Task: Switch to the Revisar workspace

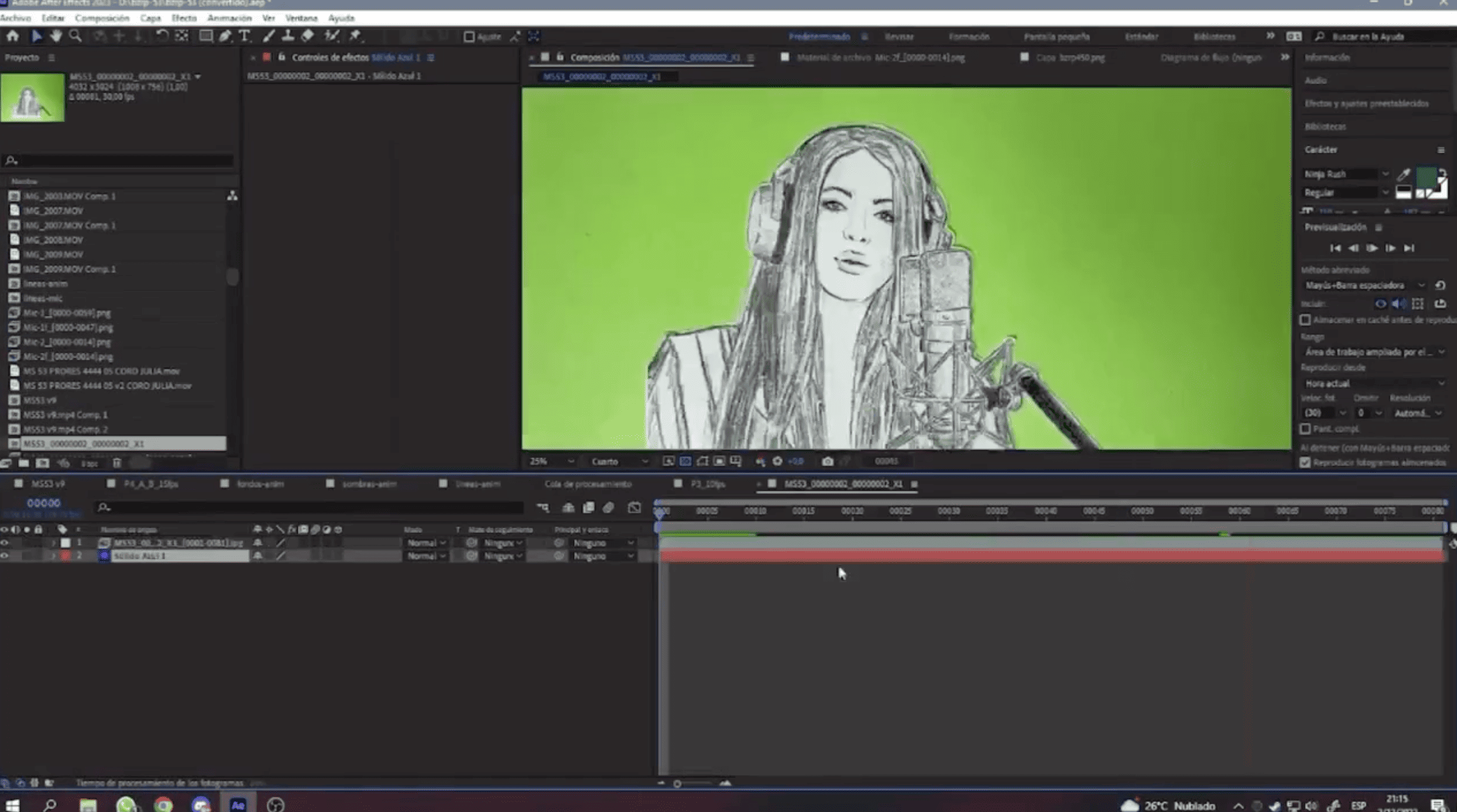Action: click(x=899, y=37)
